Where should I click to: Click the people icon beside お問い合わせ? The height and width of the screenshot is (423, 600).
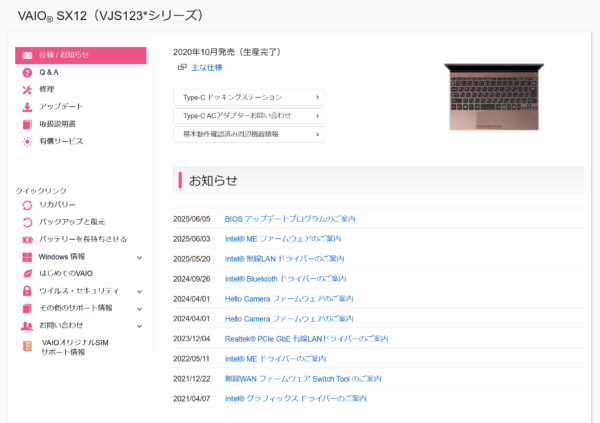click(x=27, y=326)
